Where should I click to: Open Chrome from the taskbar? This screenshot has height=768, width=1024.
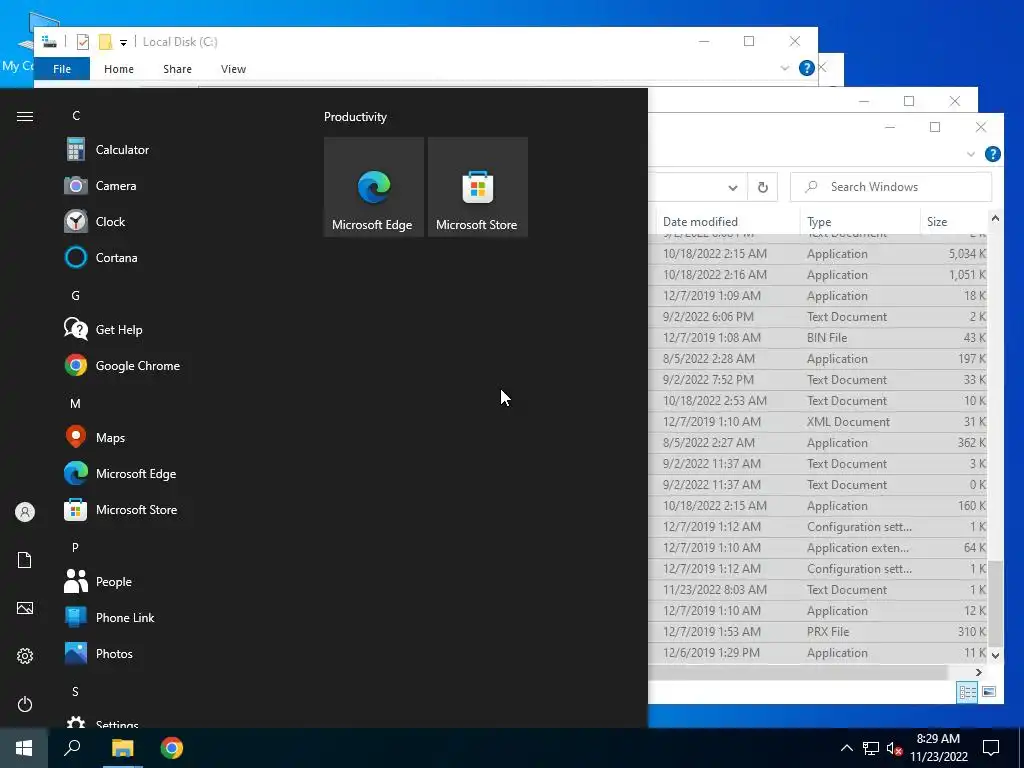[x=172, y=748]
